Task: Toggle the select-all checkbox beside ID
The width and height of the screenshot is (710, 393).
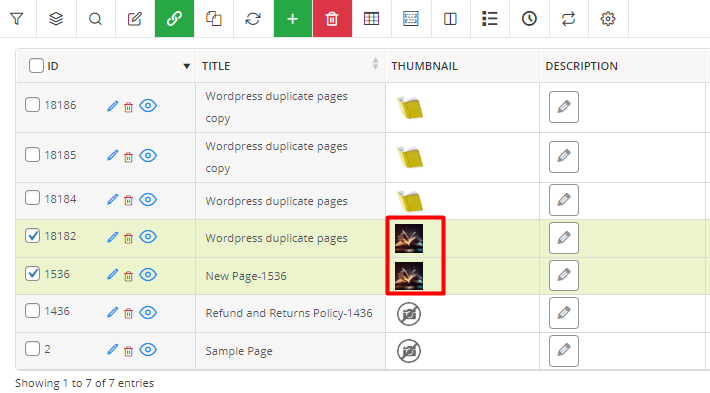Action: pyautogui.click(x=36, y=66)
